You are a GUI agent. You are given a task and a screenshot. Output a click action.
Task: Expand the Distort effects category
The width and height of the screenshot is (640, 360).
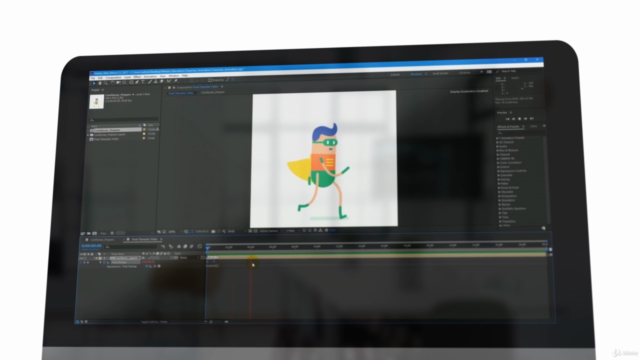click(498, 167)
